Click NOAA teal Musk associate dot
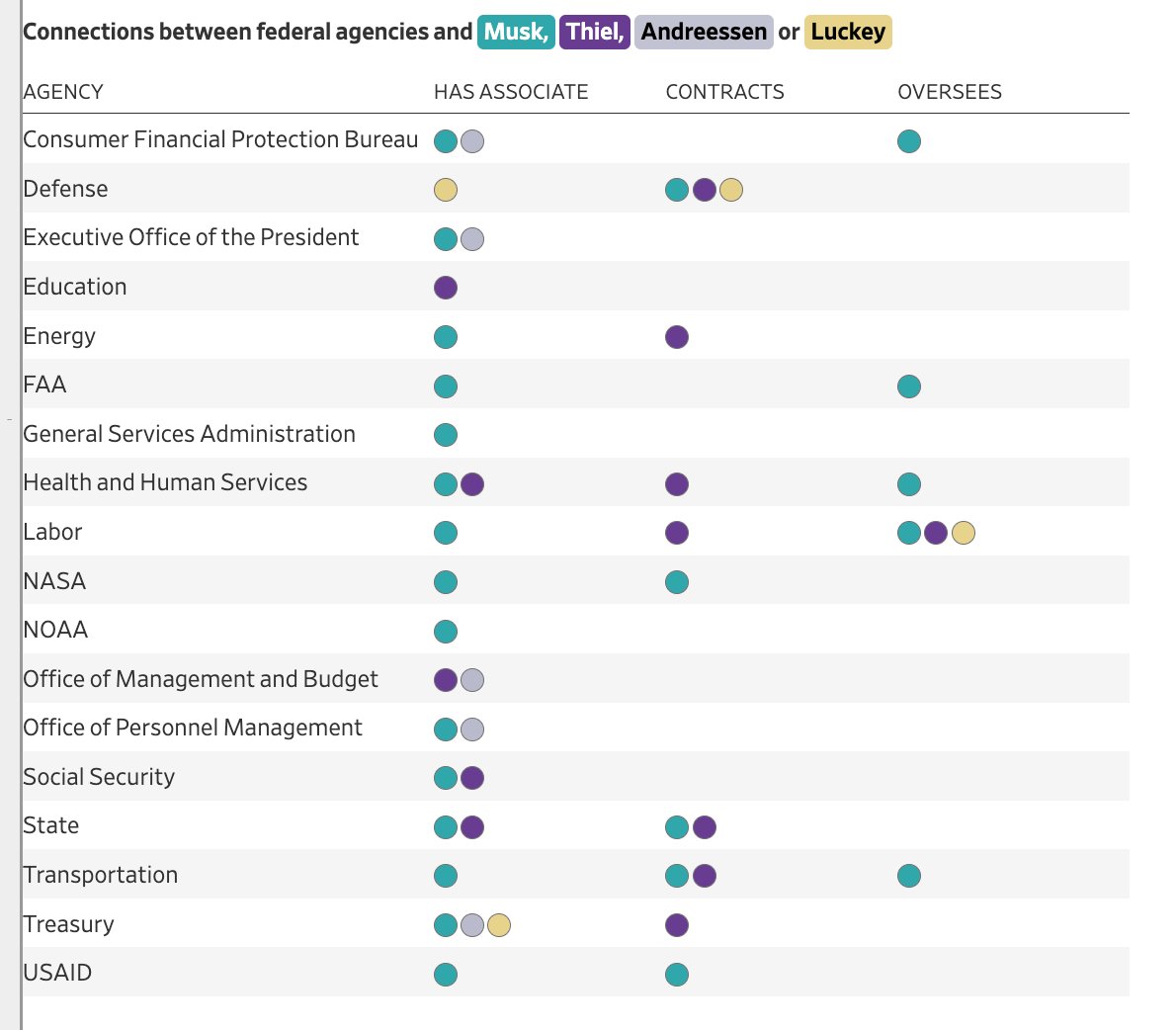 pos(446,632)
